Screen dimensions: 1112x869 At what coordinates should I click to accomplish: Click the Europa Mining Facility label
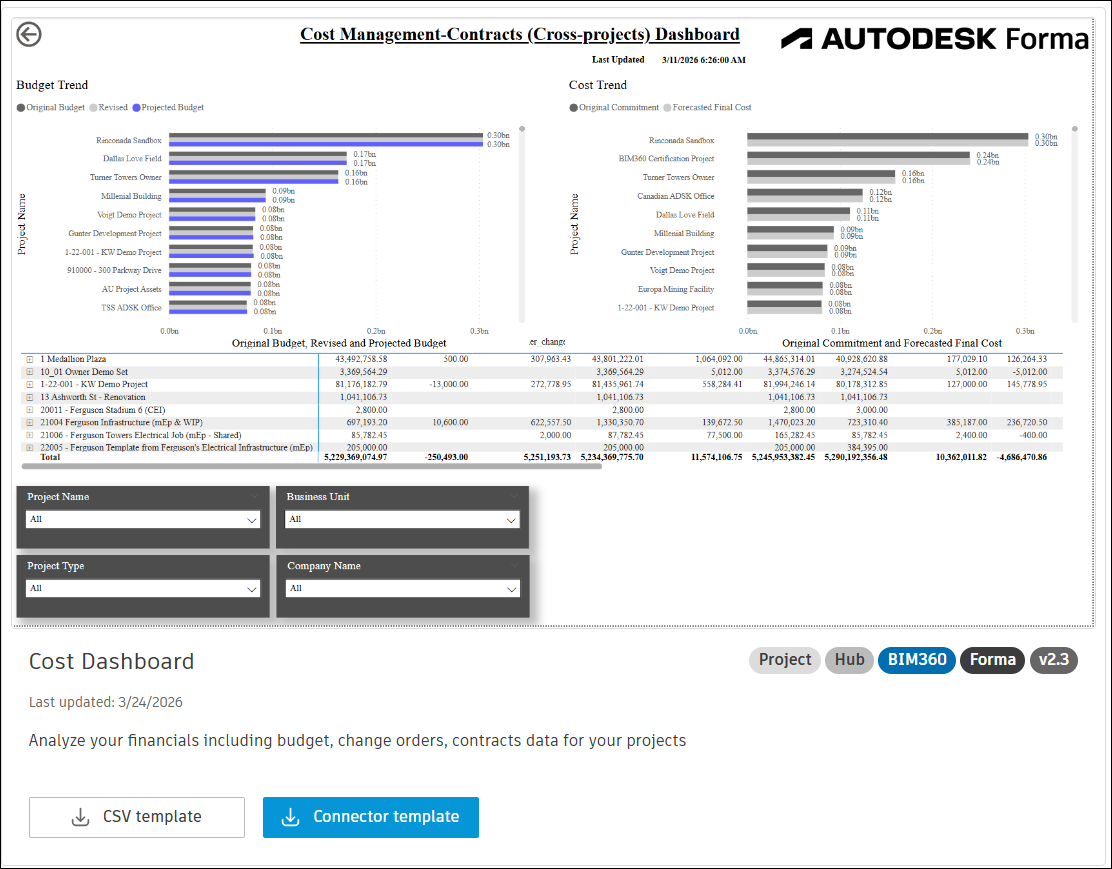coord(676,289)
